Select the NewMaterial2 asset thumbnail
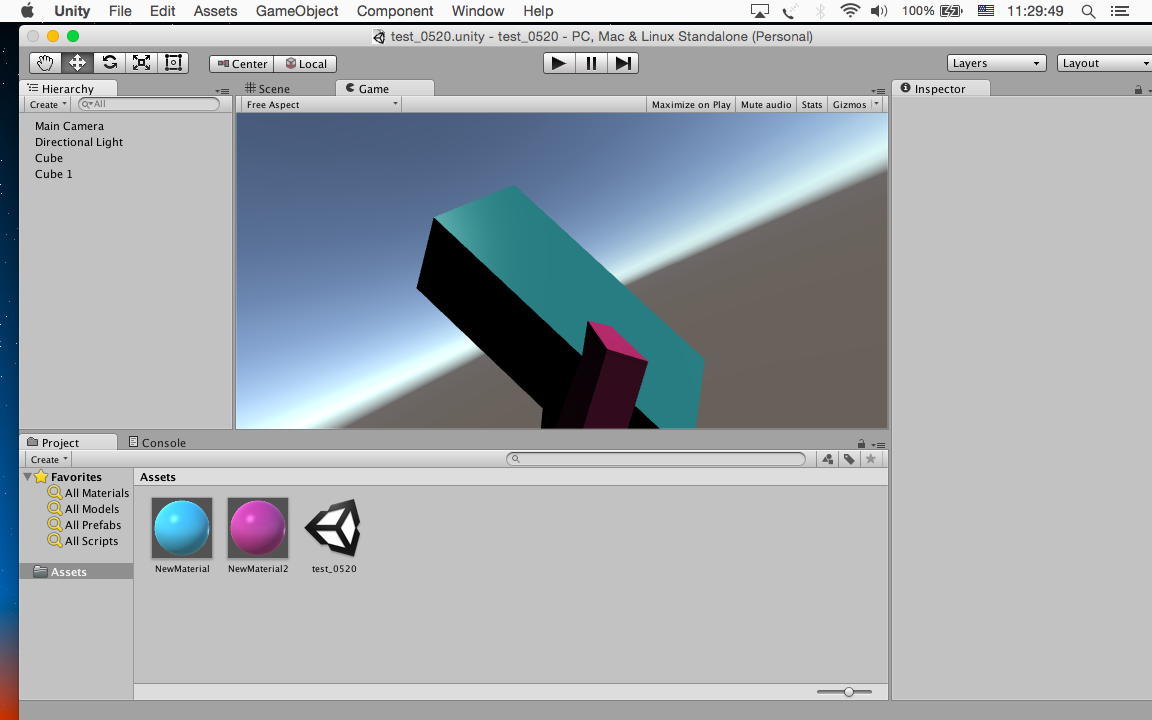 (258, 528)
